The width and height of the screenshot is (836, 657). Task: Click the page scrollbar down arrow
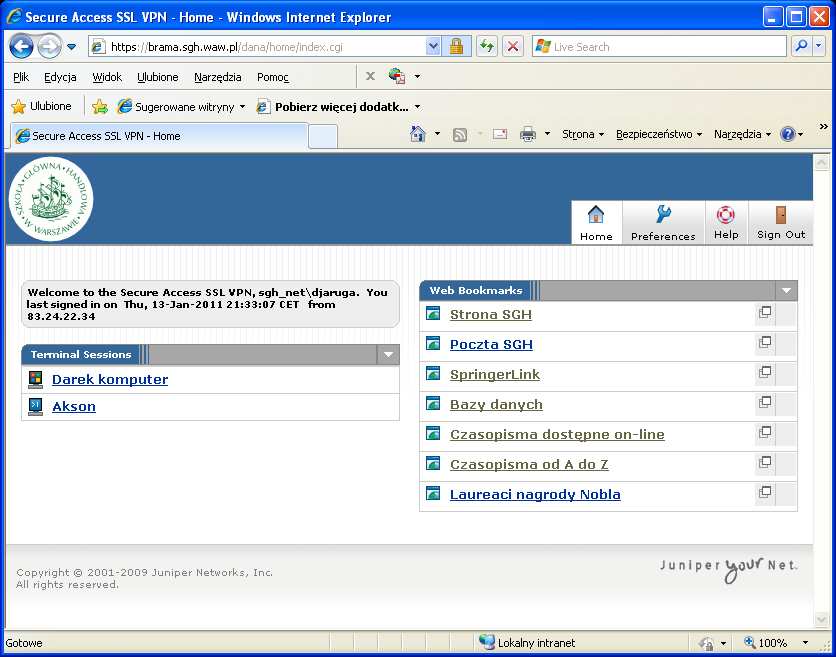(821, 619)
